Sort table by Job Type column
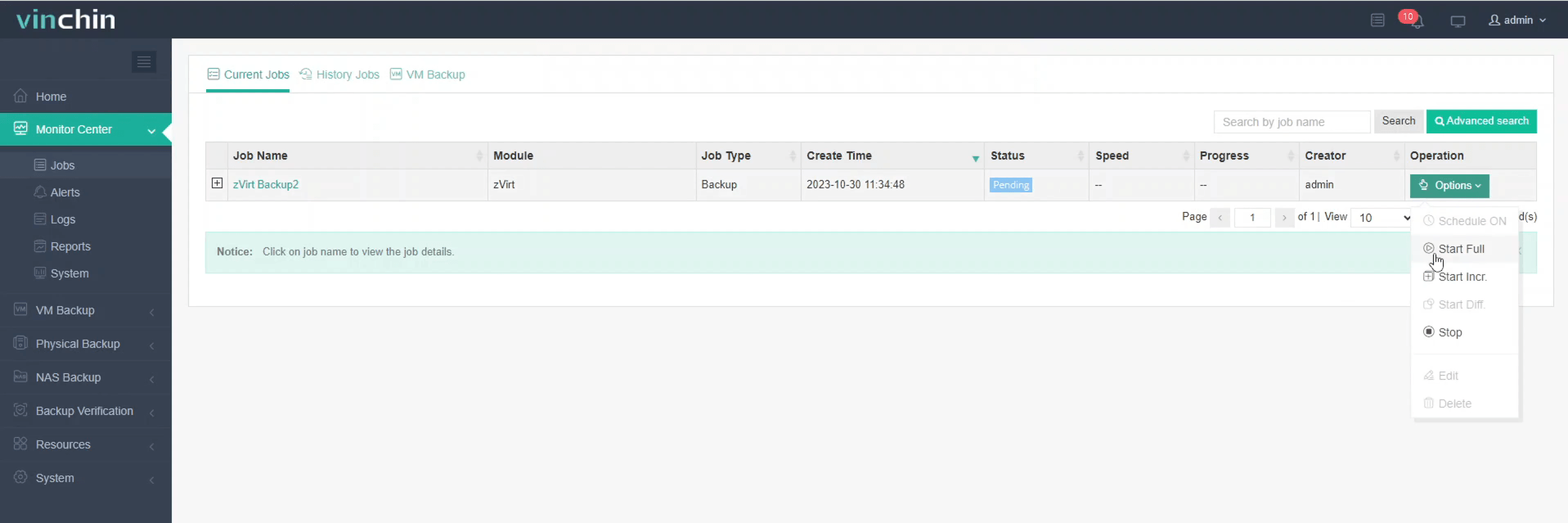Image resolution: width=1568 pixels, height=523 pixels. [x=748, y=156]
